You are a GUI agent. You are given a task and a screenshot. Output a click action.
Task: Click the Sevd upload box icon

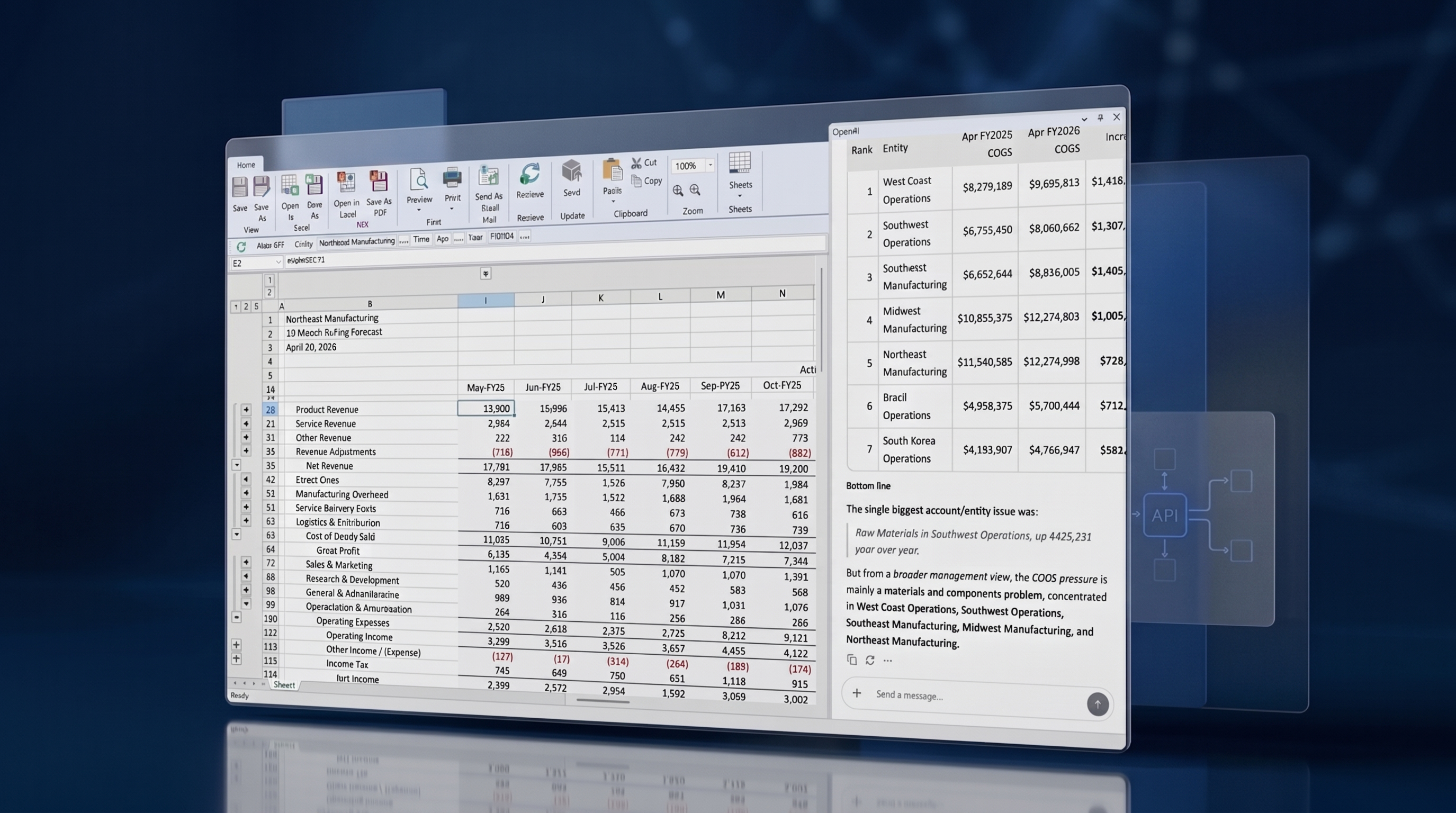point(571,171)
